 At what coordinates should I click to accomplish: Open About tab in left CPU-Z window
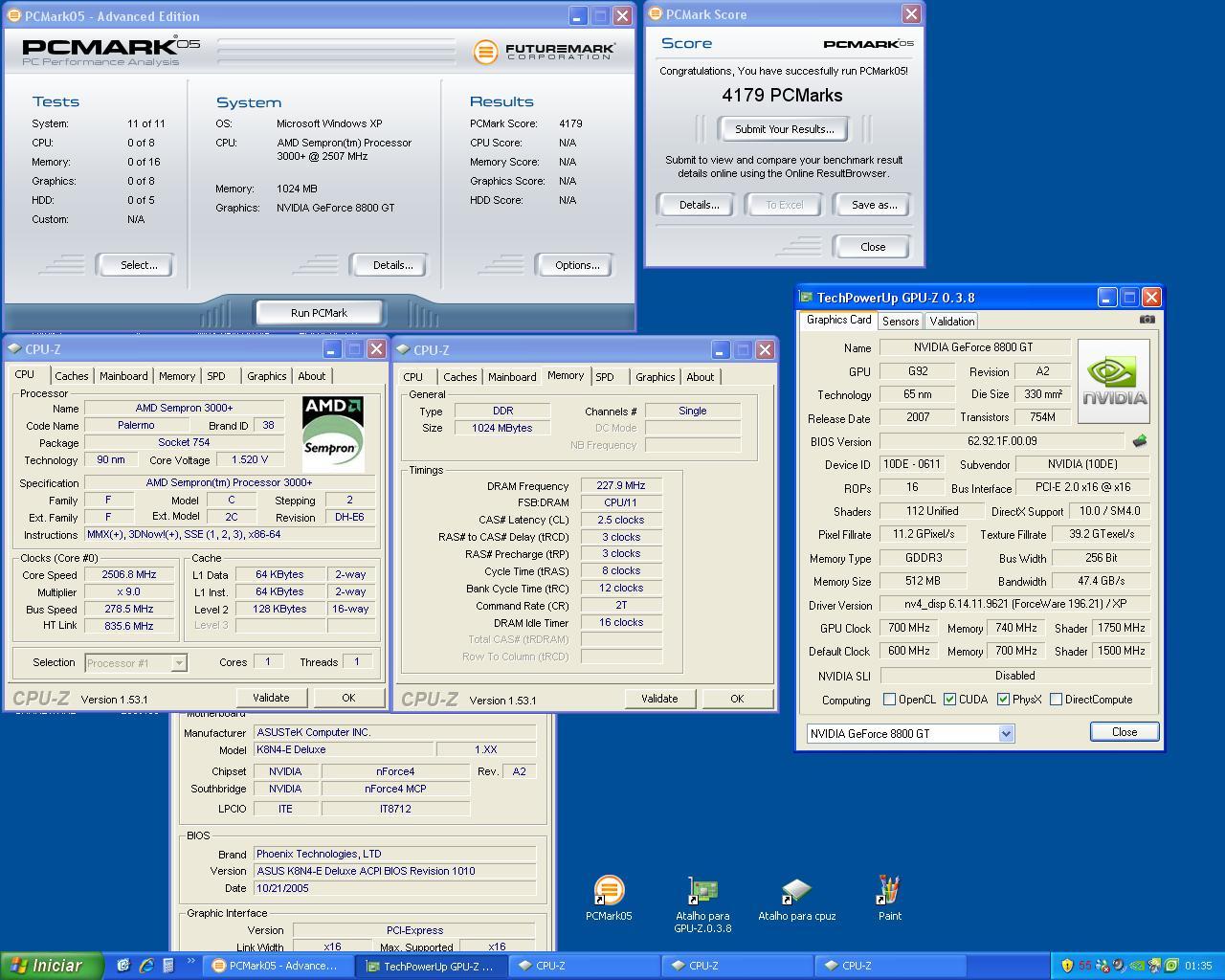tap(311, 376)
